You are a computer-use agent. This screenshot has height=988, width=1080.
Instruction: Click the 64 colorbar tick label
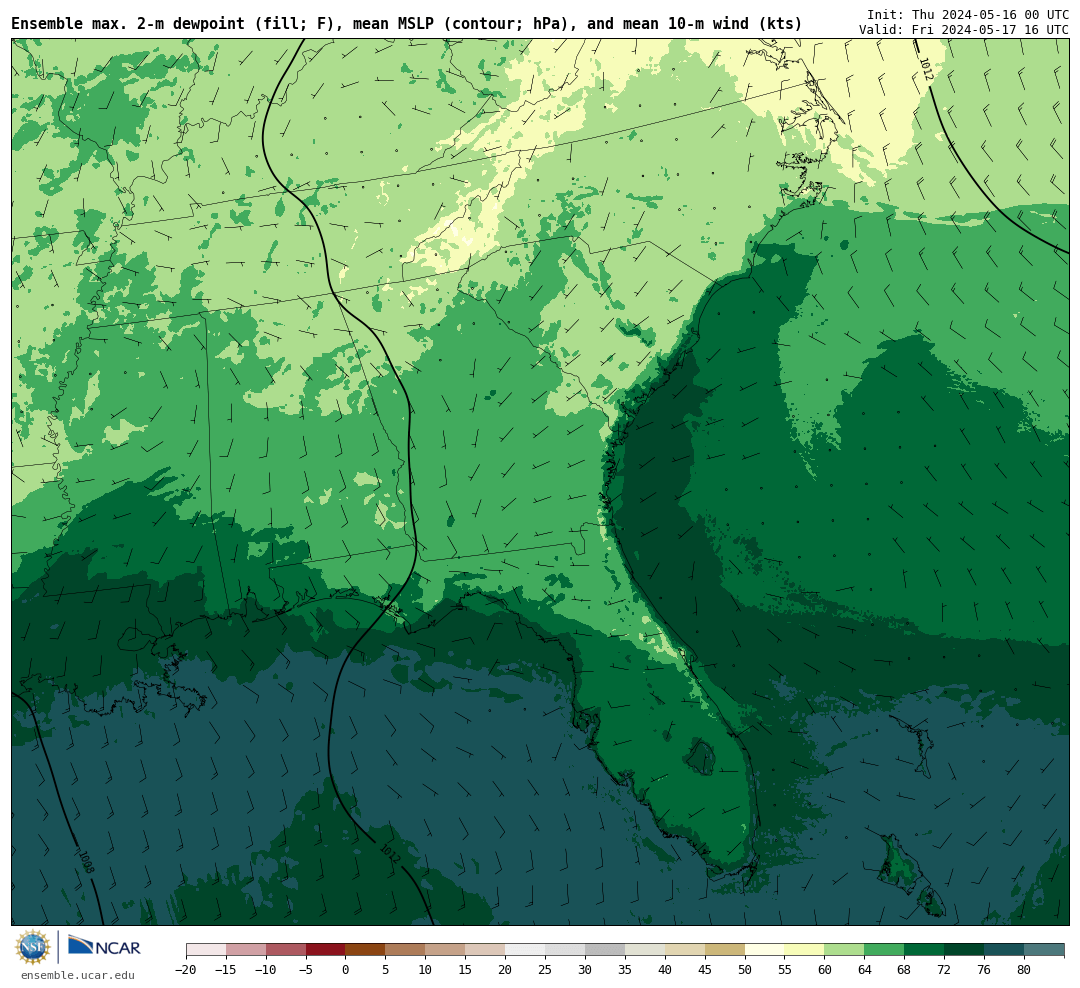coord(865,969)
